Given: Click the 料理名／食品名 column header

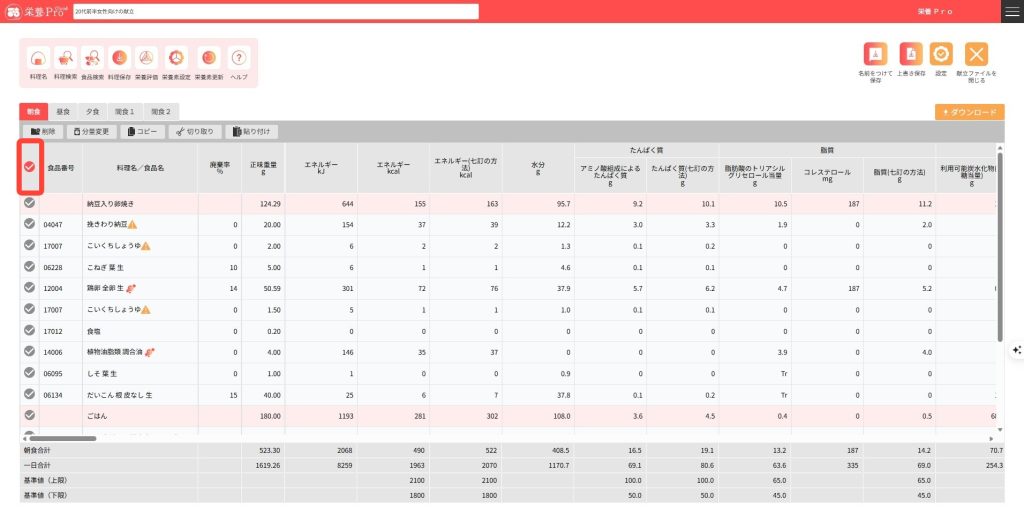Looking at the screenshot, I should click(x=140, y=168).
